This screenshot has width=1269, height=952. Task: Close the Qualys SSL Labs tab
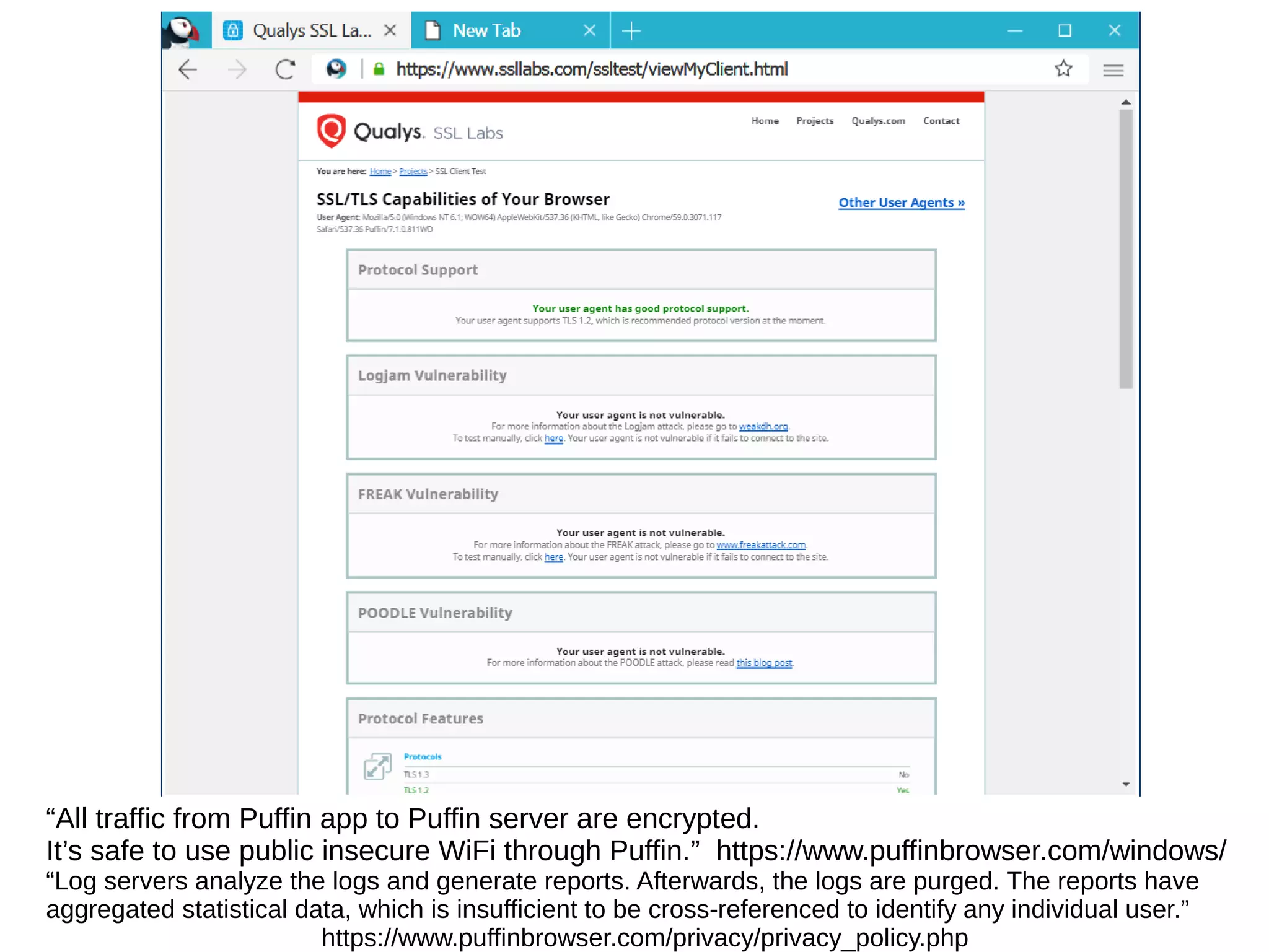[x=390, y=30]
